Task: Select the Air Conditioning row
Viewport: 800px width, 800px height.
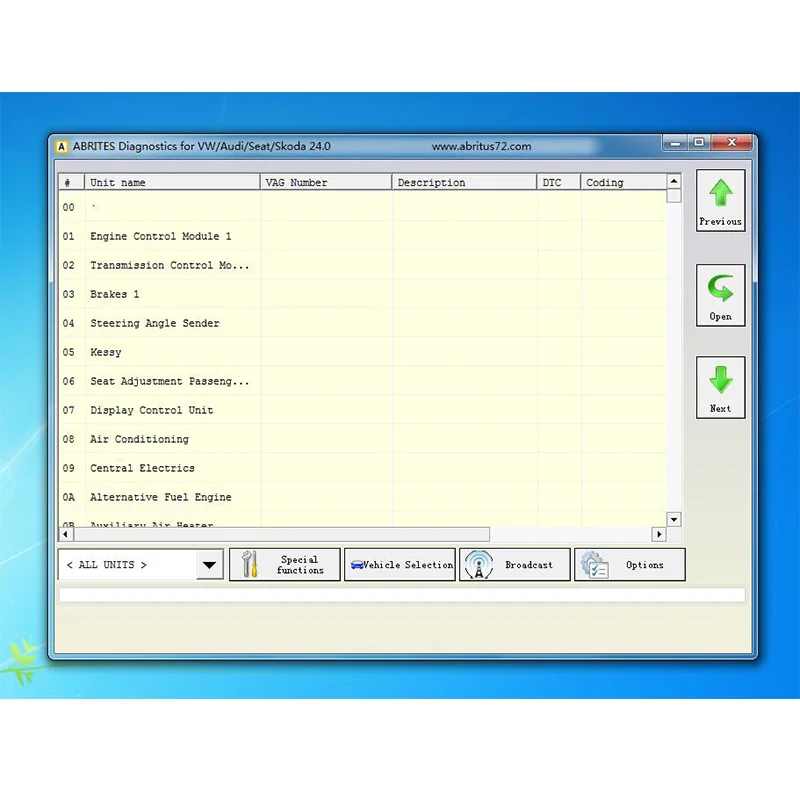Action: [363, 439]
